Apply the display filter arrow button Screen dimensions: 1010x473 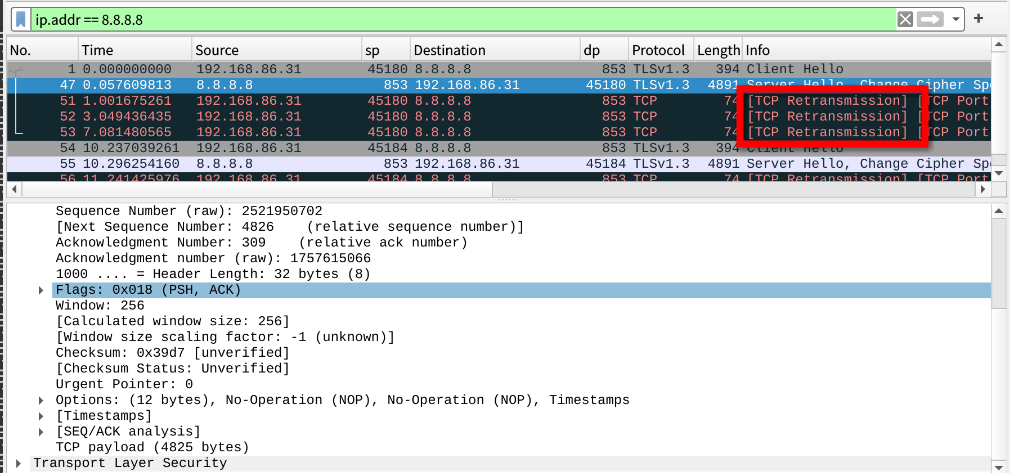929,19
